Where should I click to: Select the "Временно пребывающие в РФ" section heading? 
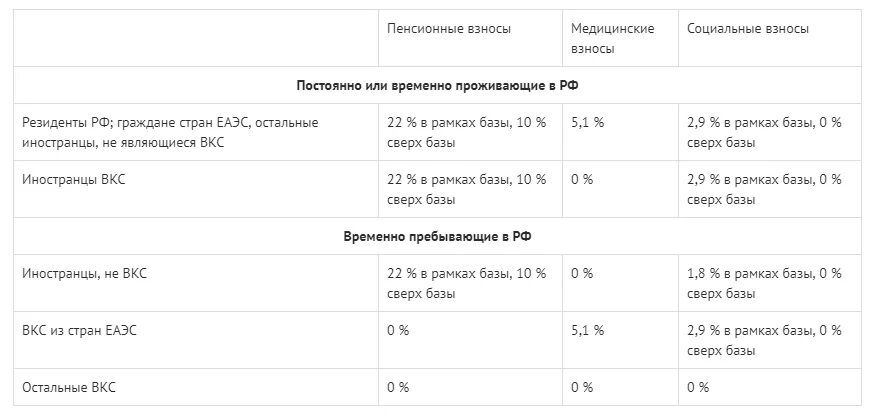point(438,236)
